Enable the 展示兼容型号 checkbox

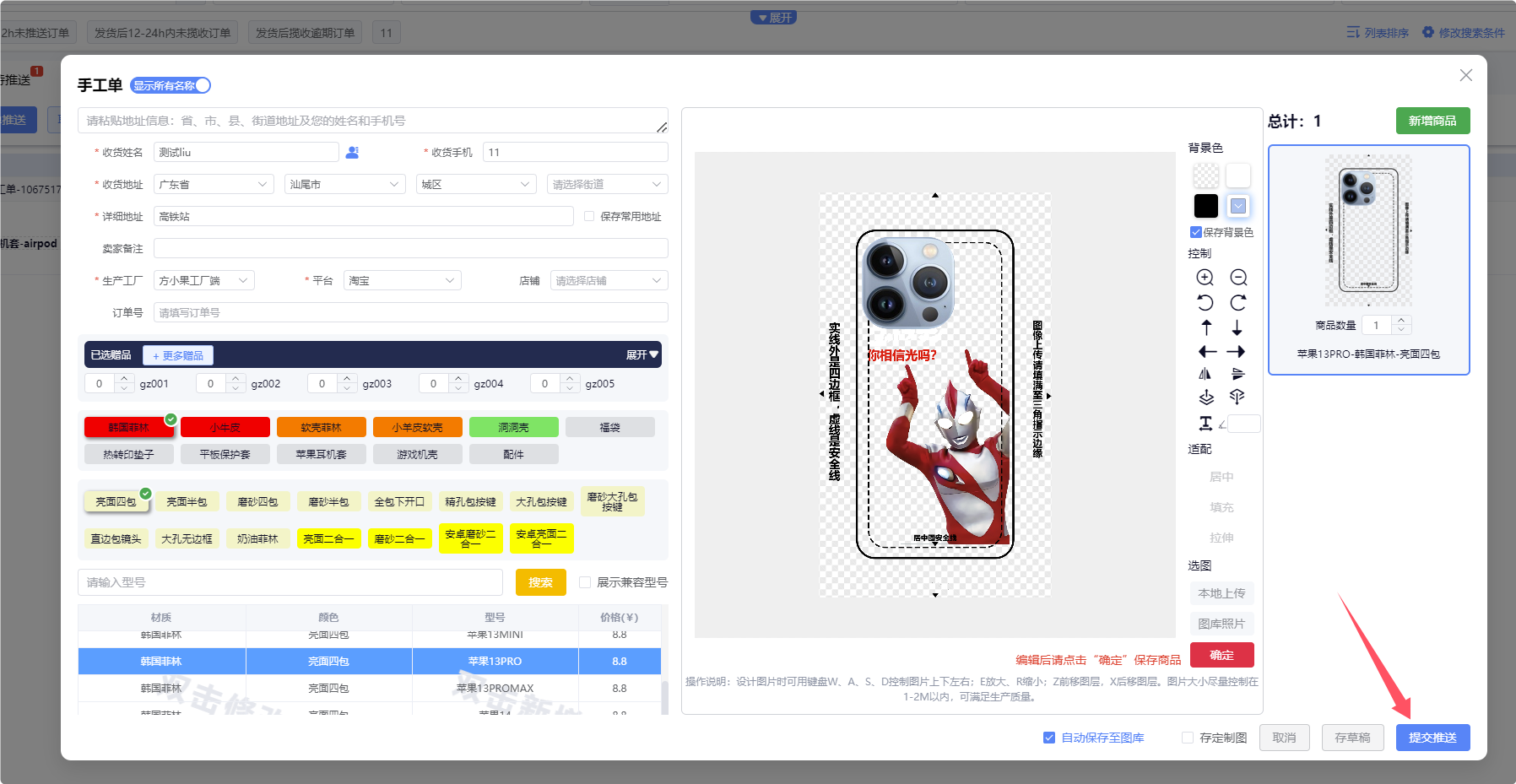click(x=585, y=582)
